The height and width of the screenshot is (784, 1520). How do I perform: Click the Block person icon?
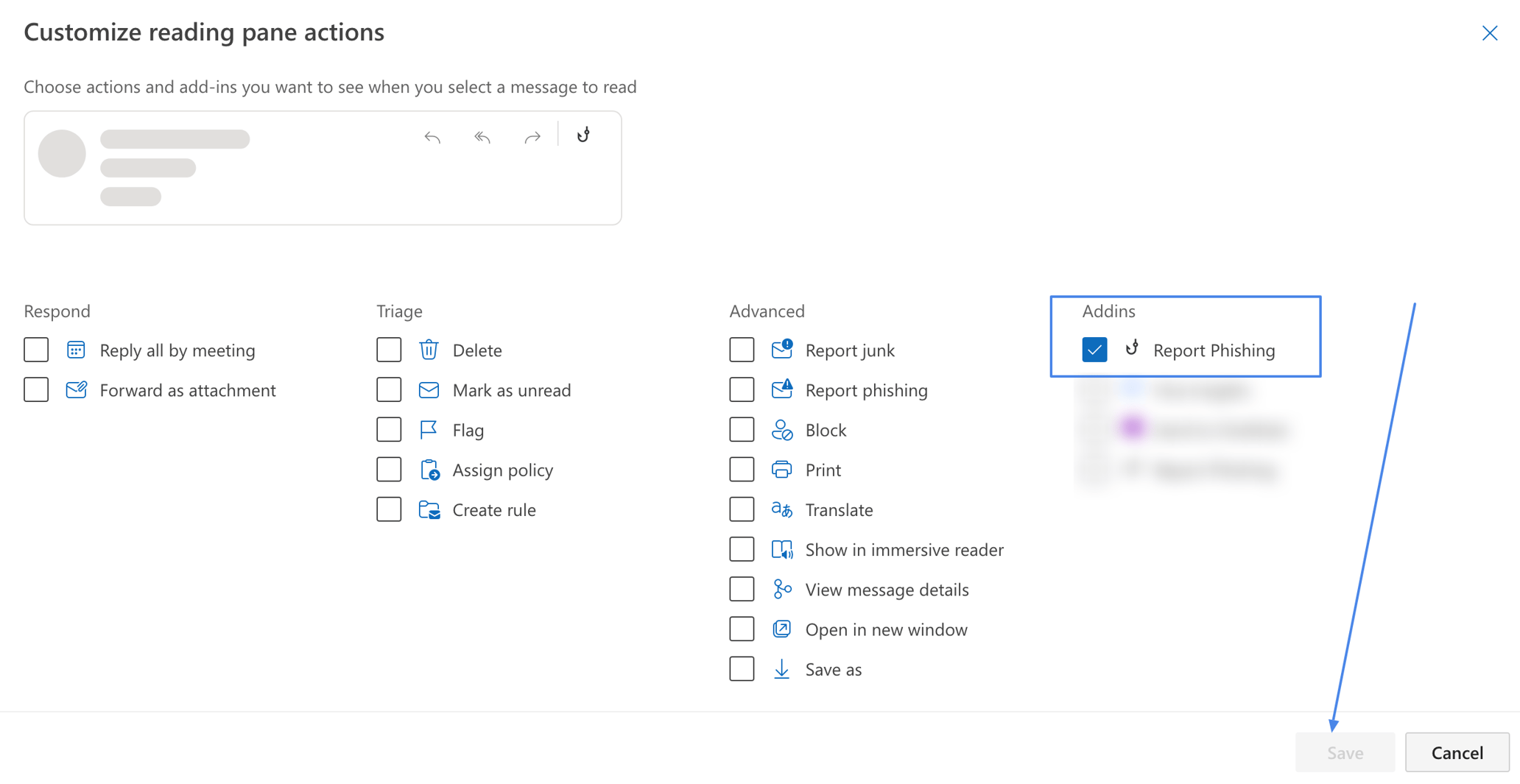tap(782, 429)
